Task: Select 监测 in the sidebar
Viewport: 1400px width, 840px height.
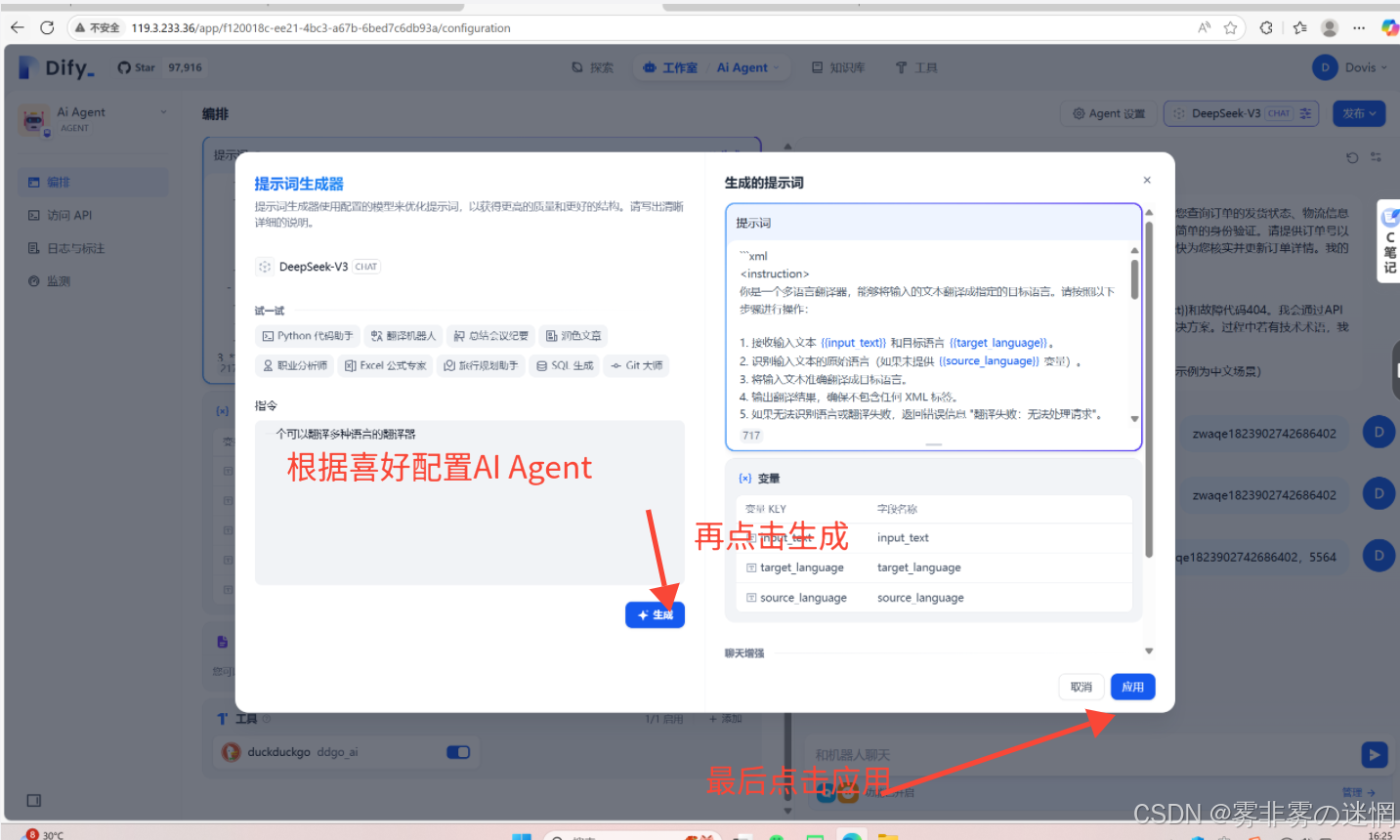Action: point(93,281)
